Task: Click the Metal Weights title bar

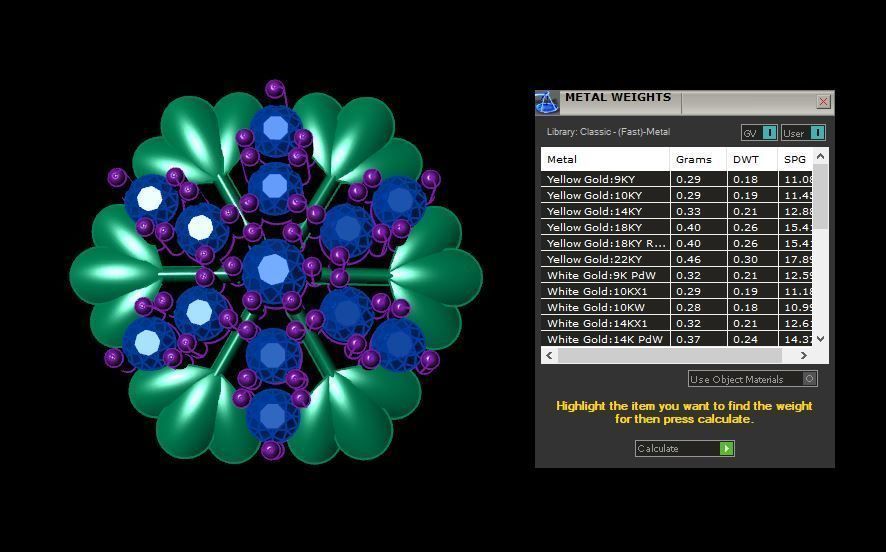Action: click(687, 103)
